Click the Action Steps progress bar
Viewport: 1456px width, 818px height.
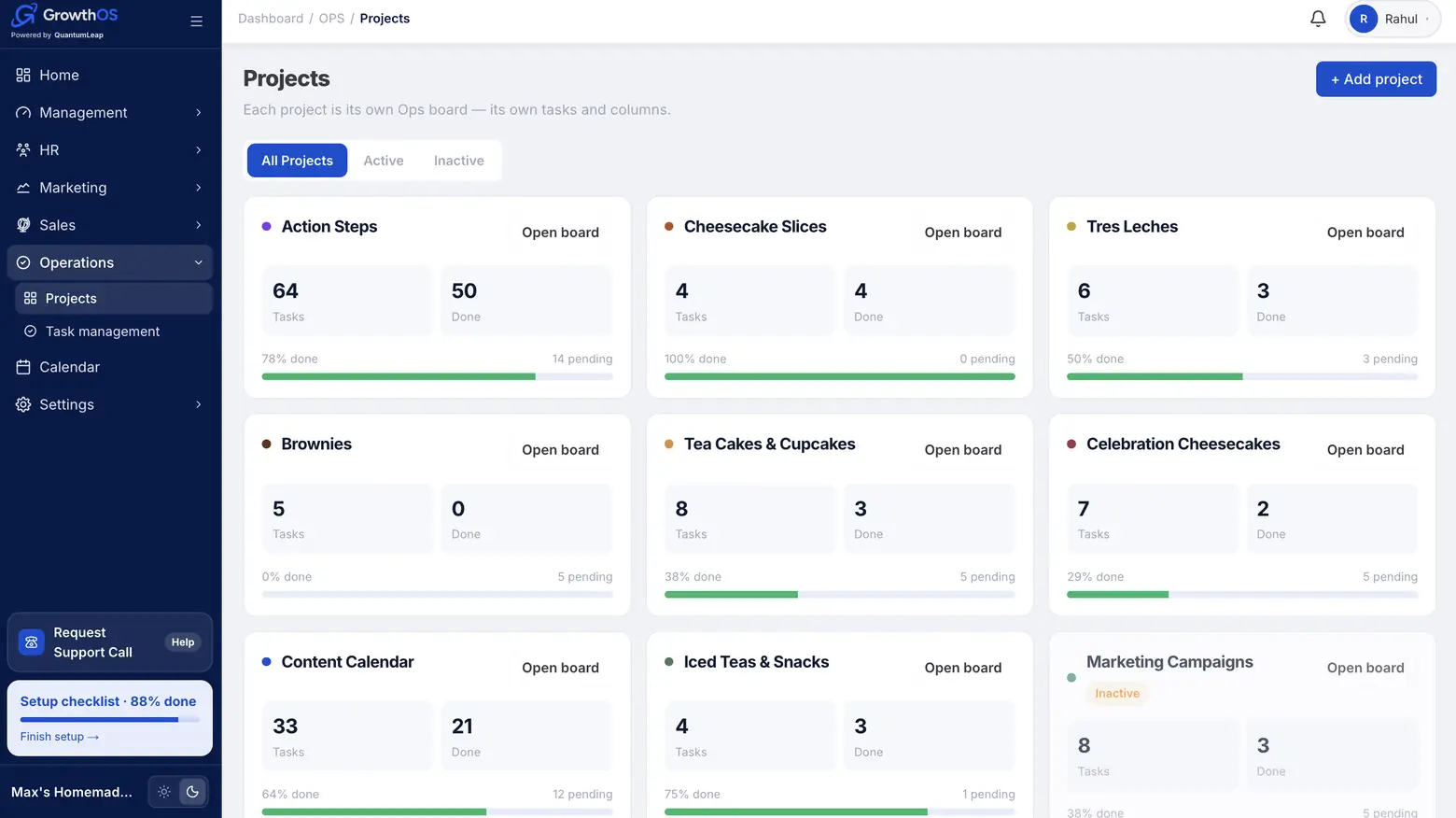point(438,376)
